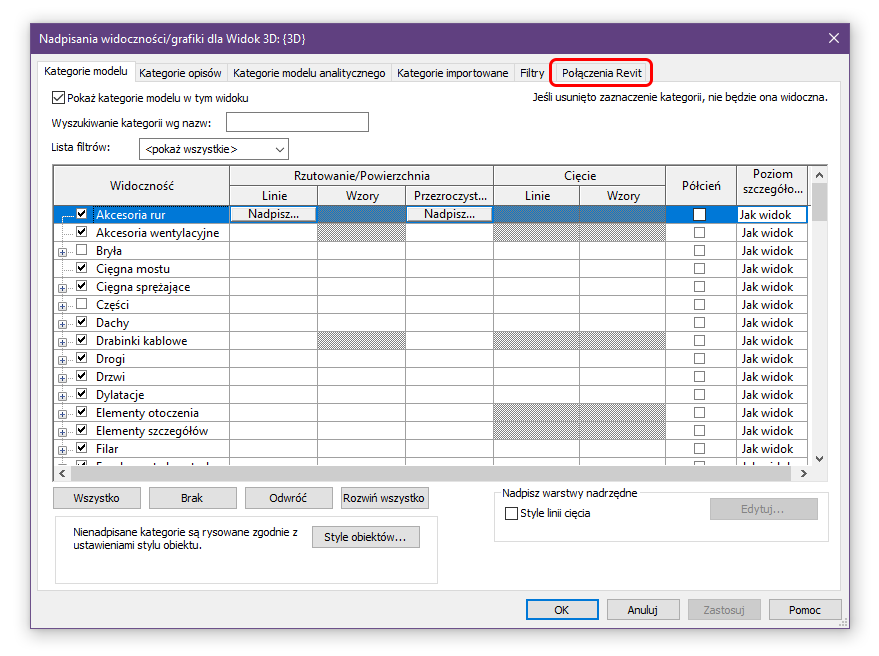Click the Rozwiń wszystko button

click(x=384, y=498)
